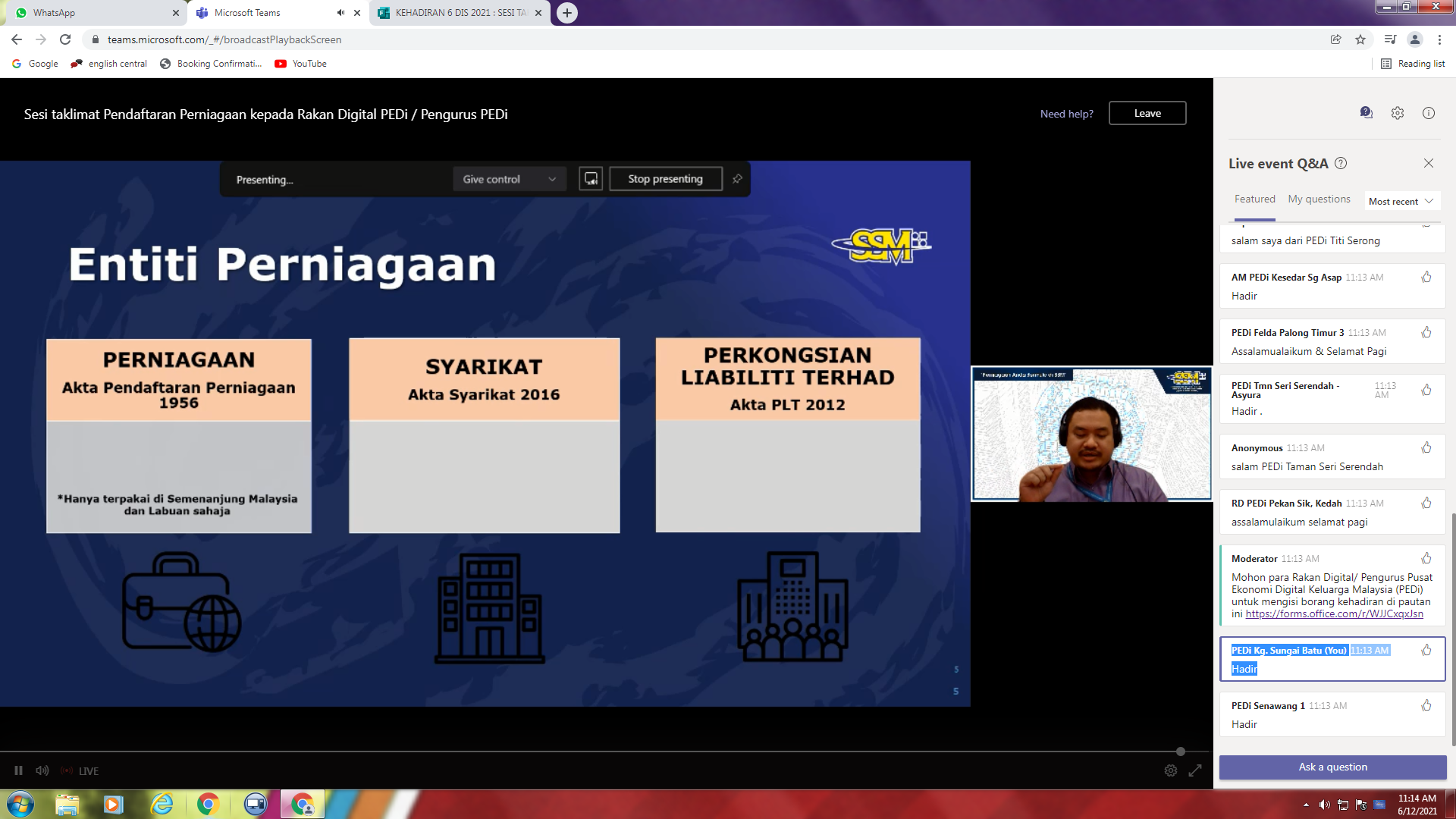Click the Ask a question button
1456x819 pixels.
[x=1332, y=767]
